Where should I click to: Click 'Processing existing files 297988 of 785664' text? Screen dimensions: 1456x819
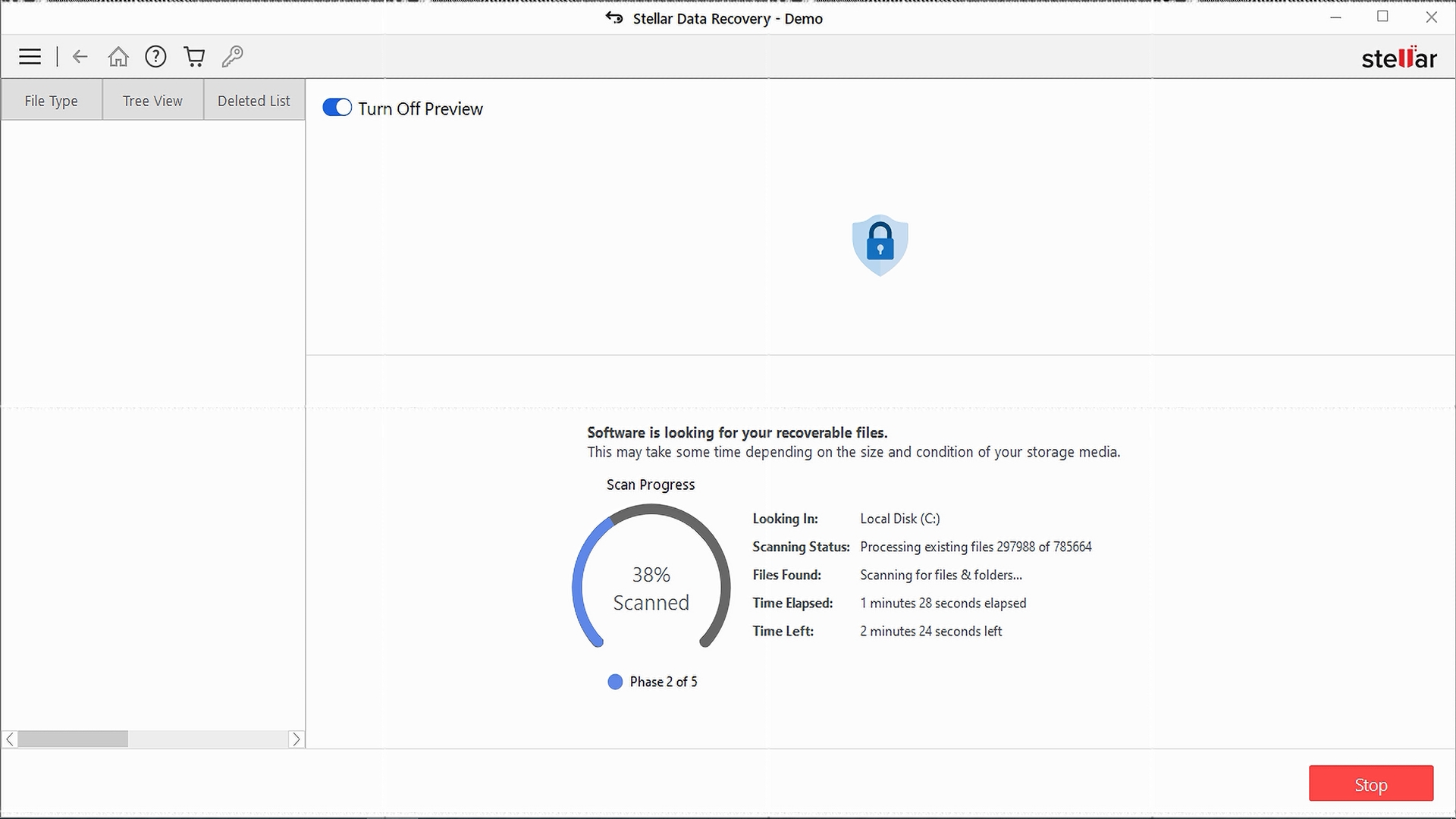(x=976, y=547)
